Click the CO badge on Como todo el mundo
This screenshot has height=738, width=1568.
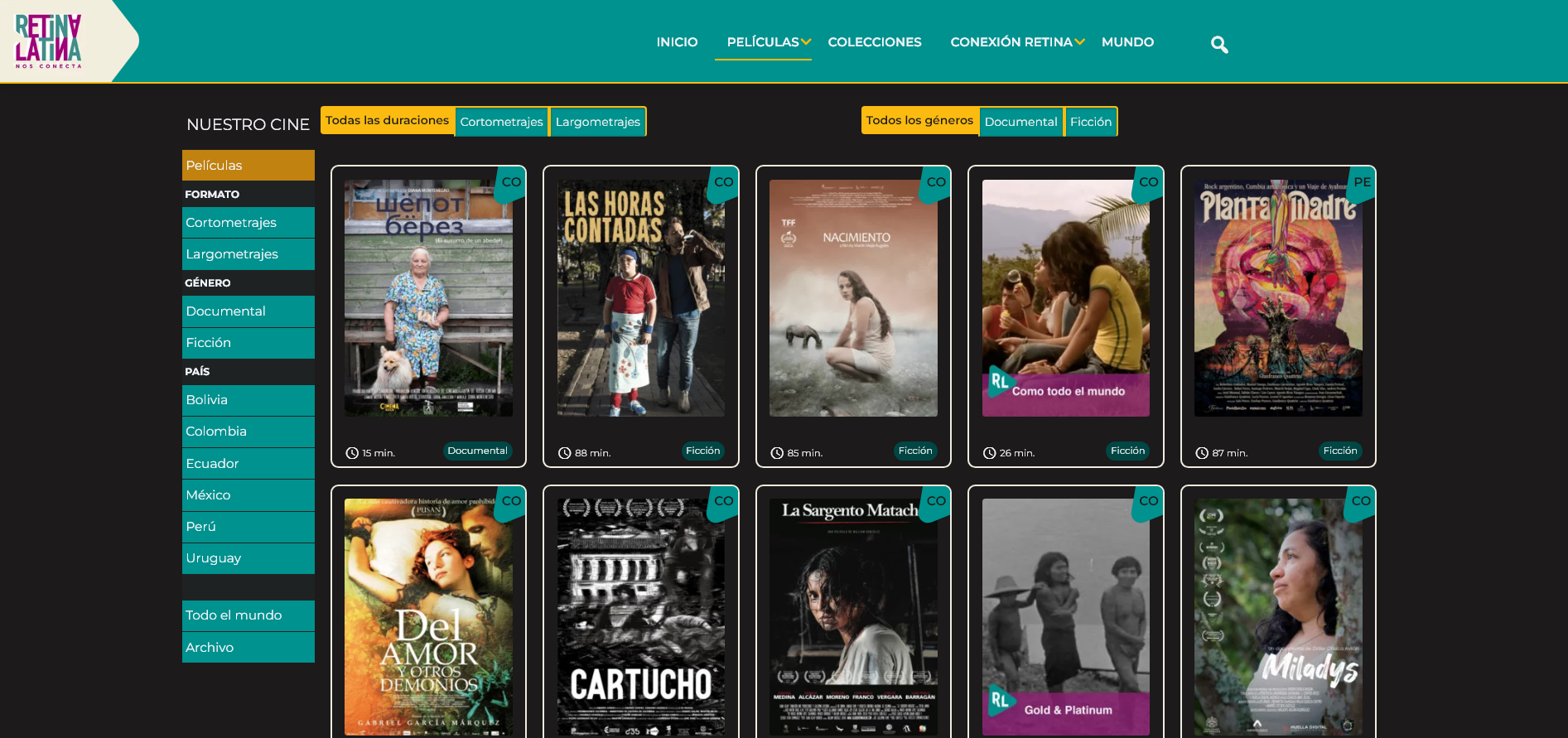coord(1148,184)
